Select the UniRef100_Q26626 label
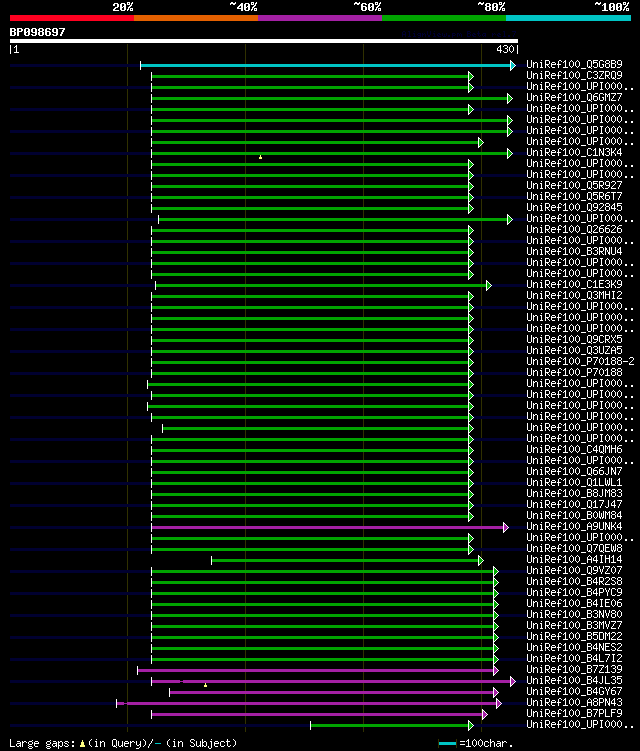The image size is (640, 751). pos(574,229)
